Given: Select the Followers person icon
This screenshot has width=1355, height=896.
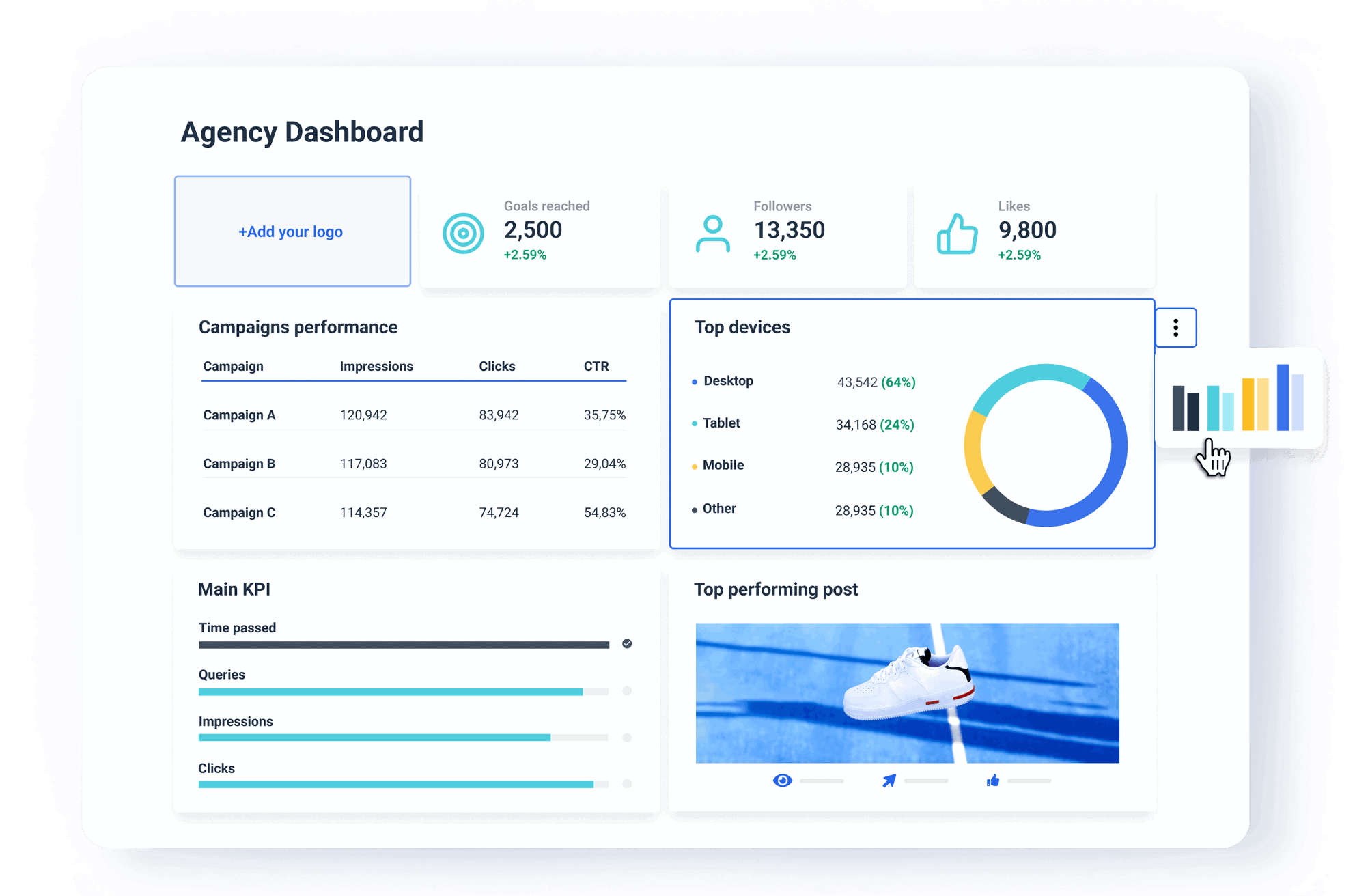Looking at the screenshot, I should click(x=712, y=232).
